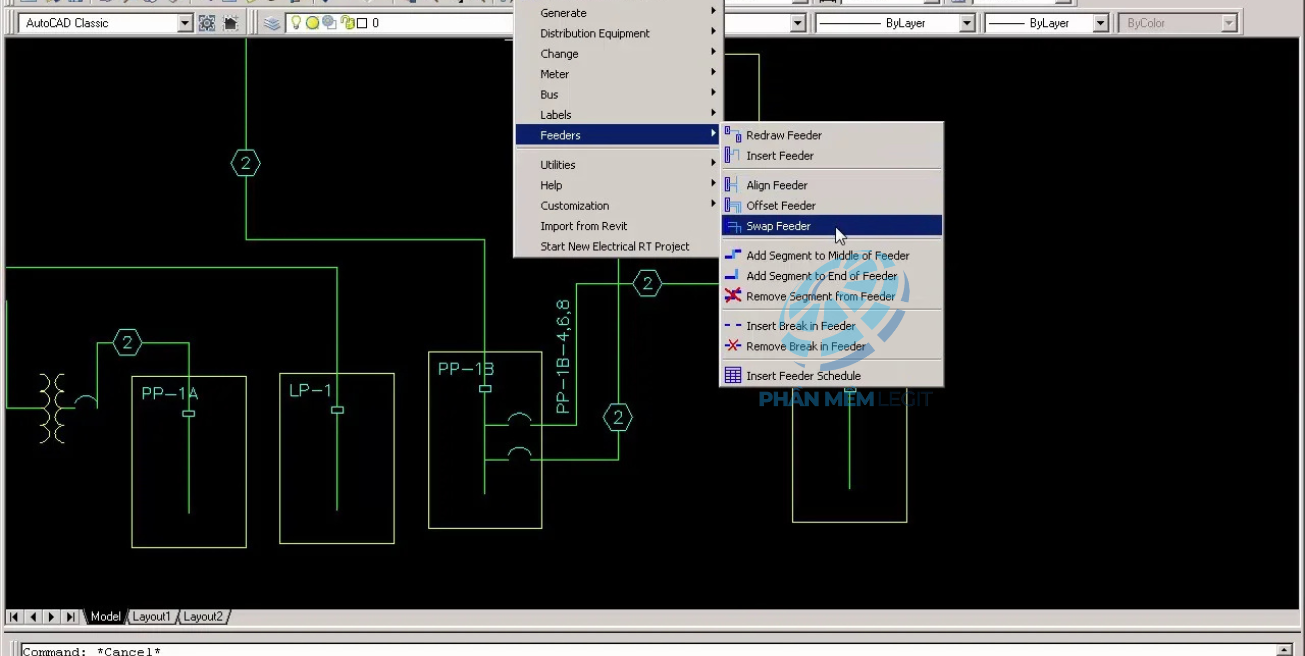
Task: Jump to last layout tab arrow
Action: point(69,617)
